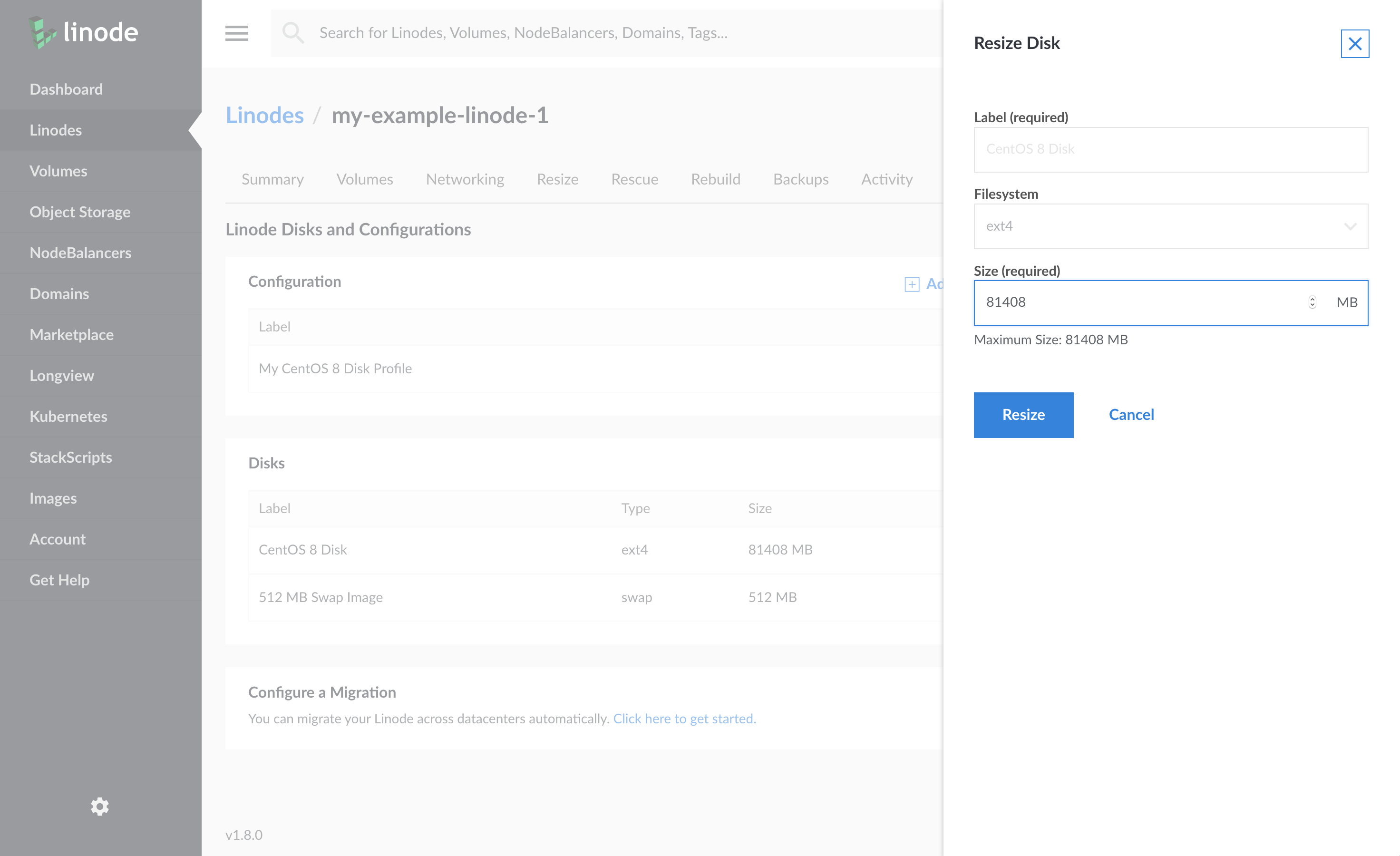Image resolution: width=1400 pixels, height=856 pixels.
Task: Open the Backups tab
Action: [800, 179]
